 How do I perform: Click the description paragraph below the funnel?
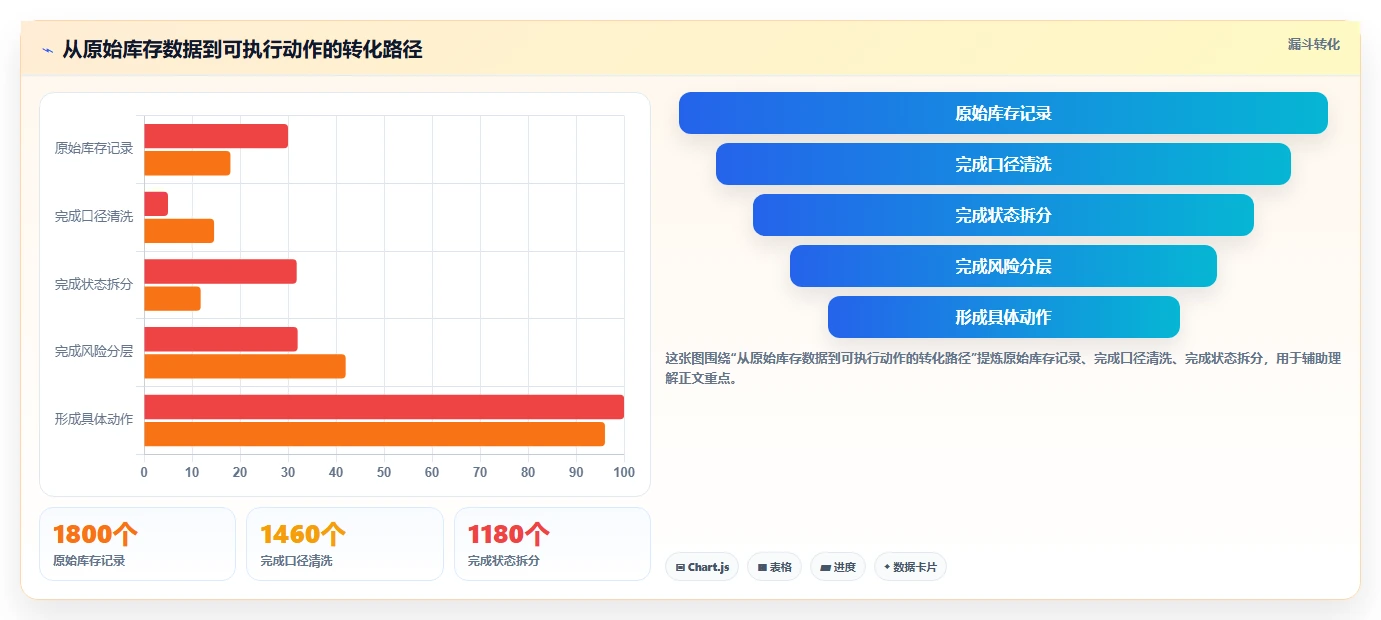pyautogui.click(x=1003, y=368)
